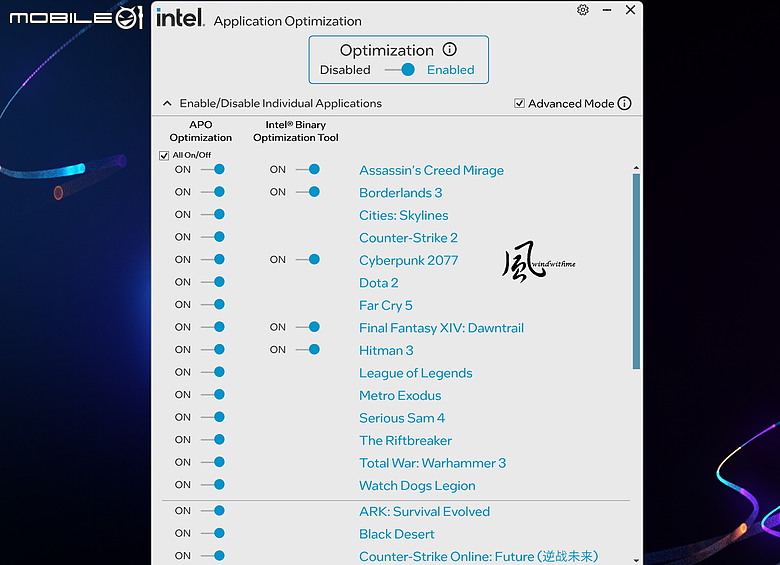Click the Advanced Mode info icon
This screenshot has width=780, height=565.
(624, 103)
